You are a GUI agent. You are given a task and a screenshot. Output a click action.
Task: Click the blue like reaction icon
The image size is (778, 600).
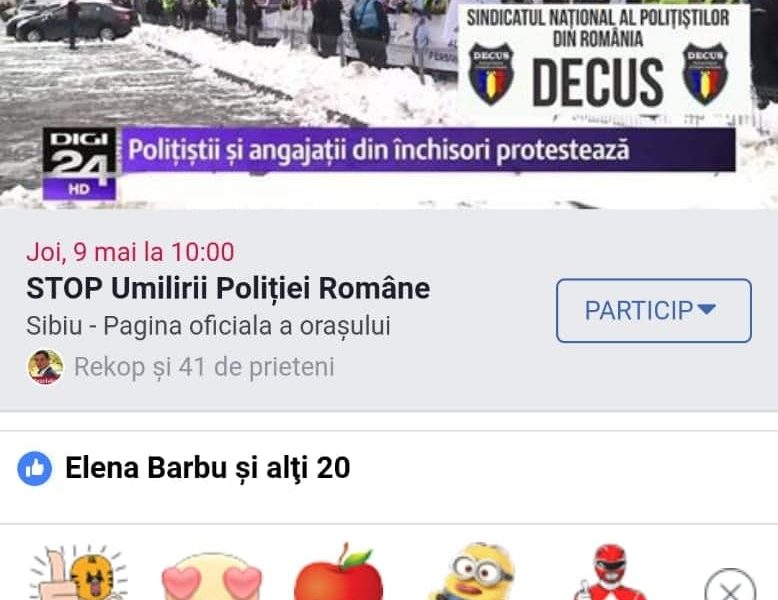pos(34,468)
